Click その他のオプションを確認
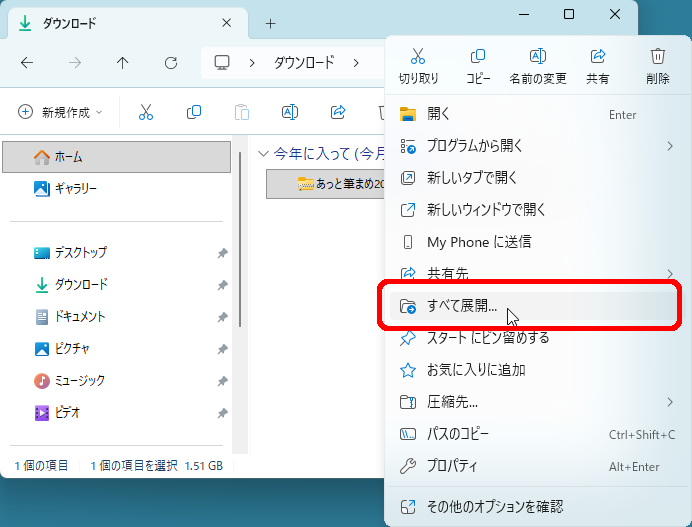 (494, 506)
